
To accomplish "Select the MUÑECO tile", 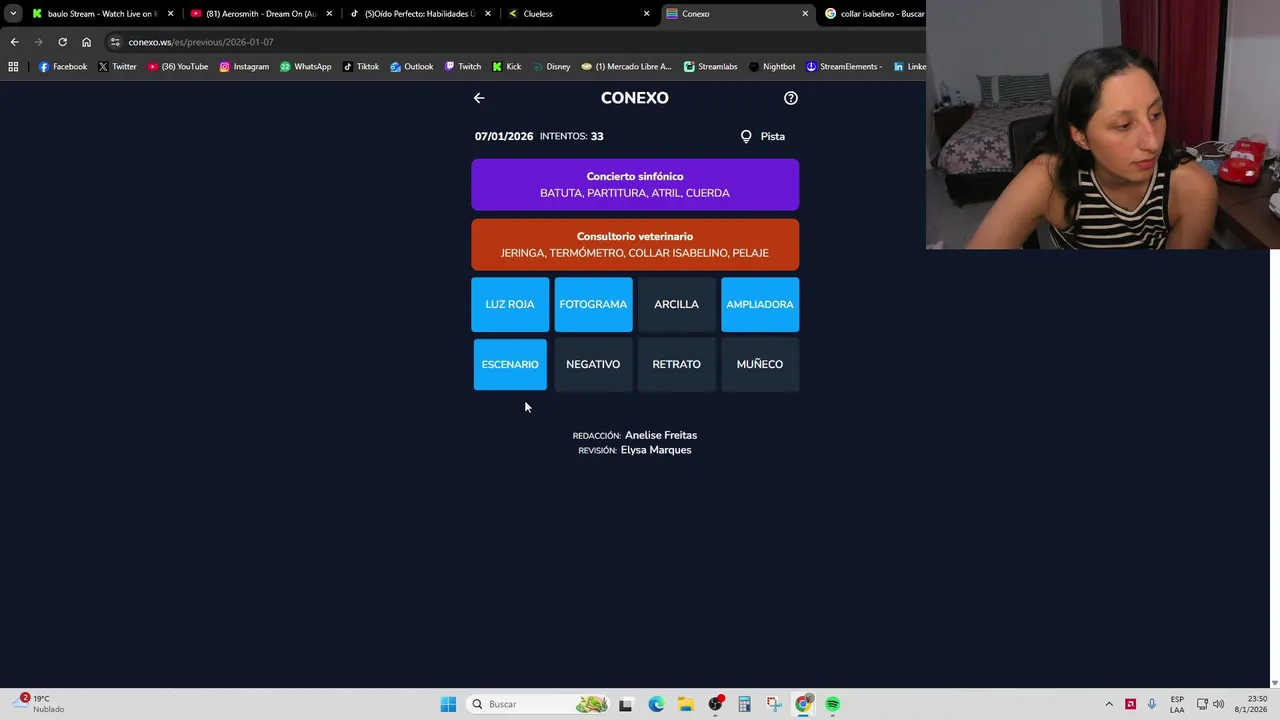I will (x=760, y=364).
